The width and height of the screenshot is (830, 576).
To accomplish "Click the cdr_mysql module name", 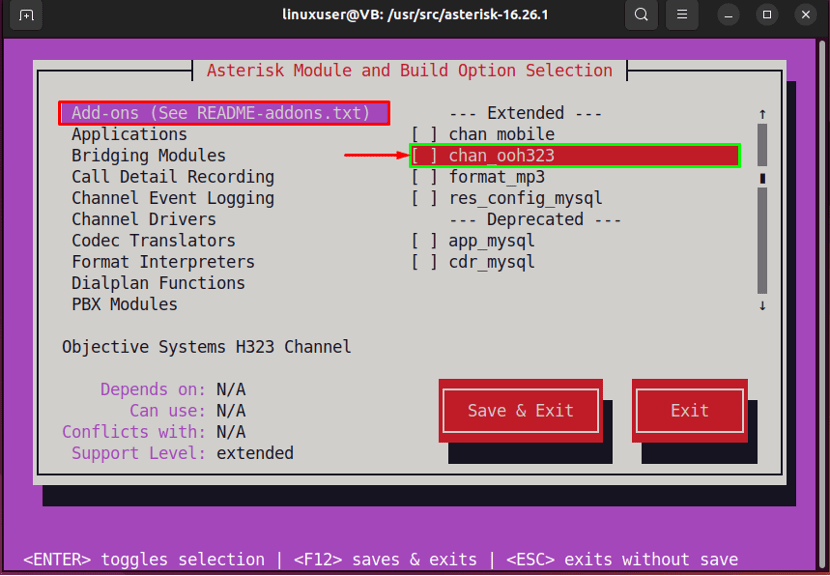I will 492,262.
